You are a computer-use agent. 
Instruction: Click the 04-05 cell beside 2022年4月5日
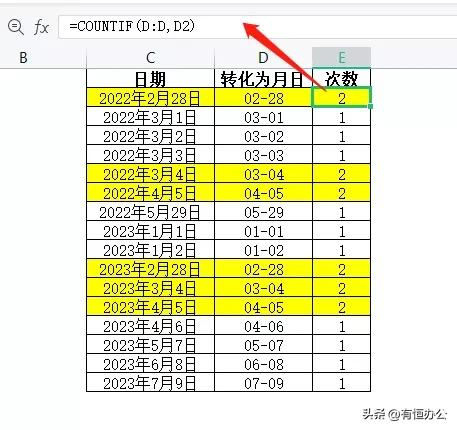pos(263,192)
